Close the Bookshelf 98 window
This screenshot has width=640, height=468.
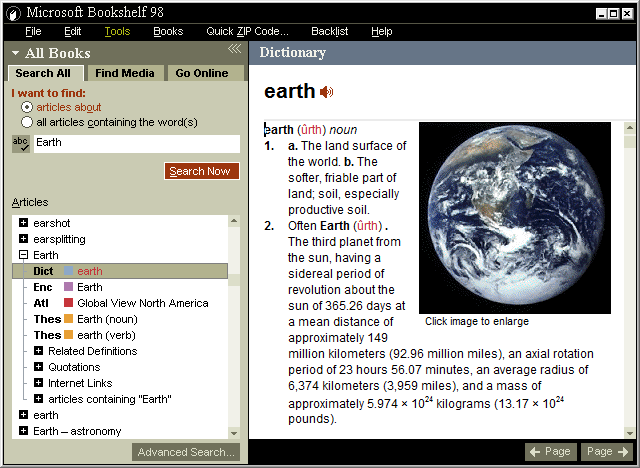[x=627, y=13]
